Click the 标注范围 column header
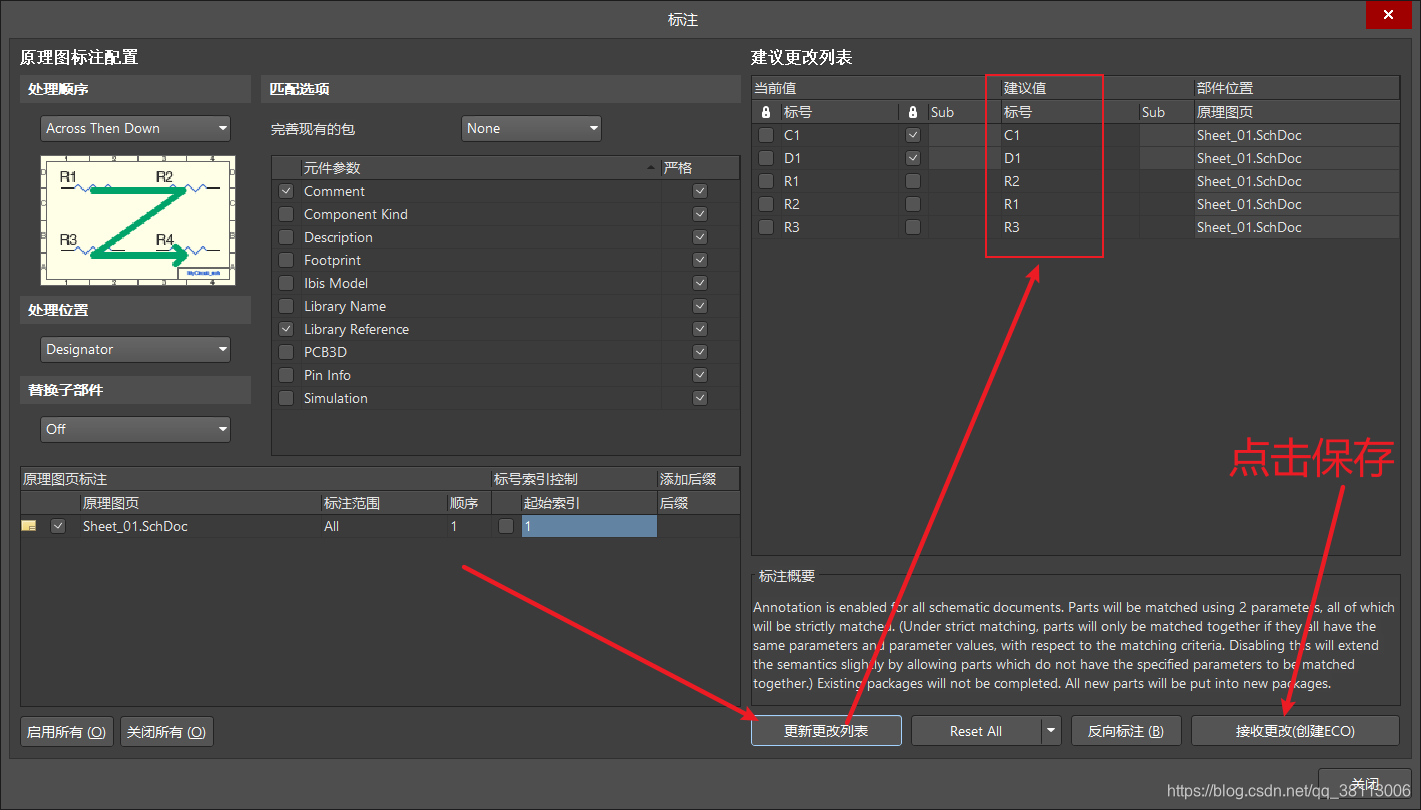 tap(383, 503)
